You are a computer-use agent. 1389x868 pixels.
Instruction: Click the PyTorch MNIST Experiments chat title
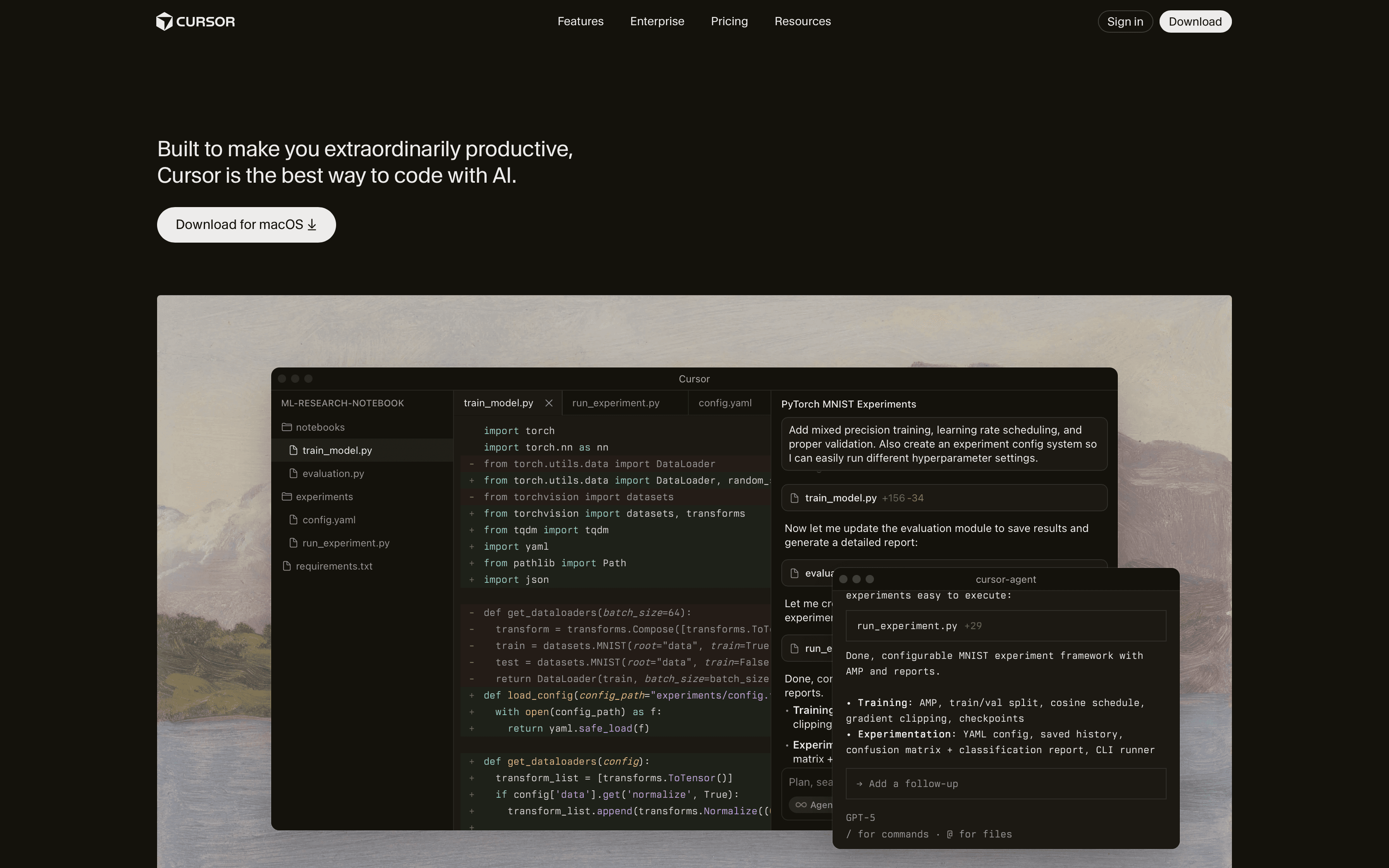pos(848,404)
